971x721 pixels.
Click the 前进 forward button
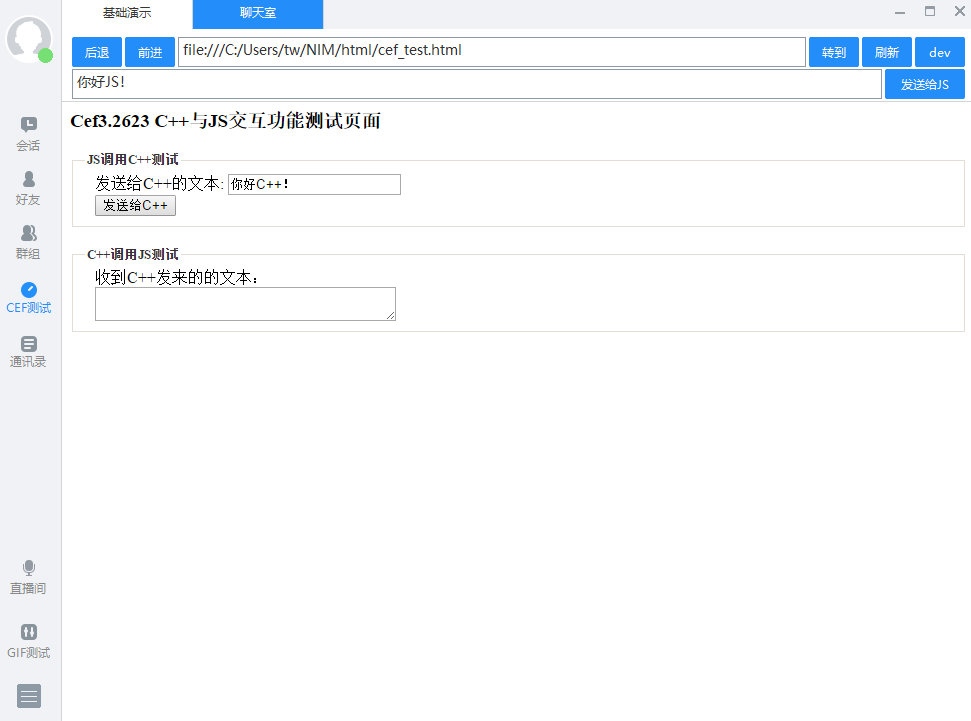pos(150,52)
